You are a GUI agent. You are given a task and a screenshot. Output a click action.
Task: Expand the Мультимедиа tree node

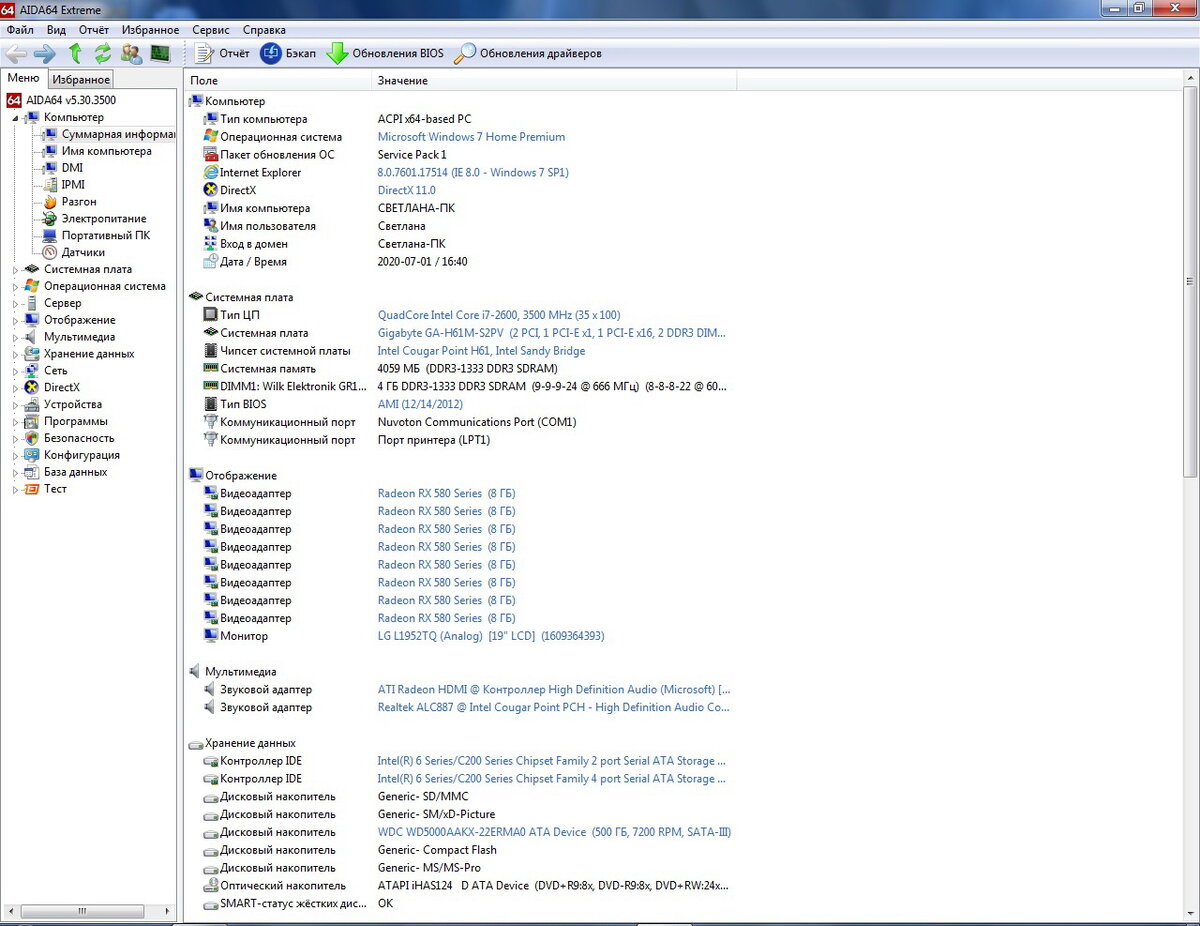[16, 337]
